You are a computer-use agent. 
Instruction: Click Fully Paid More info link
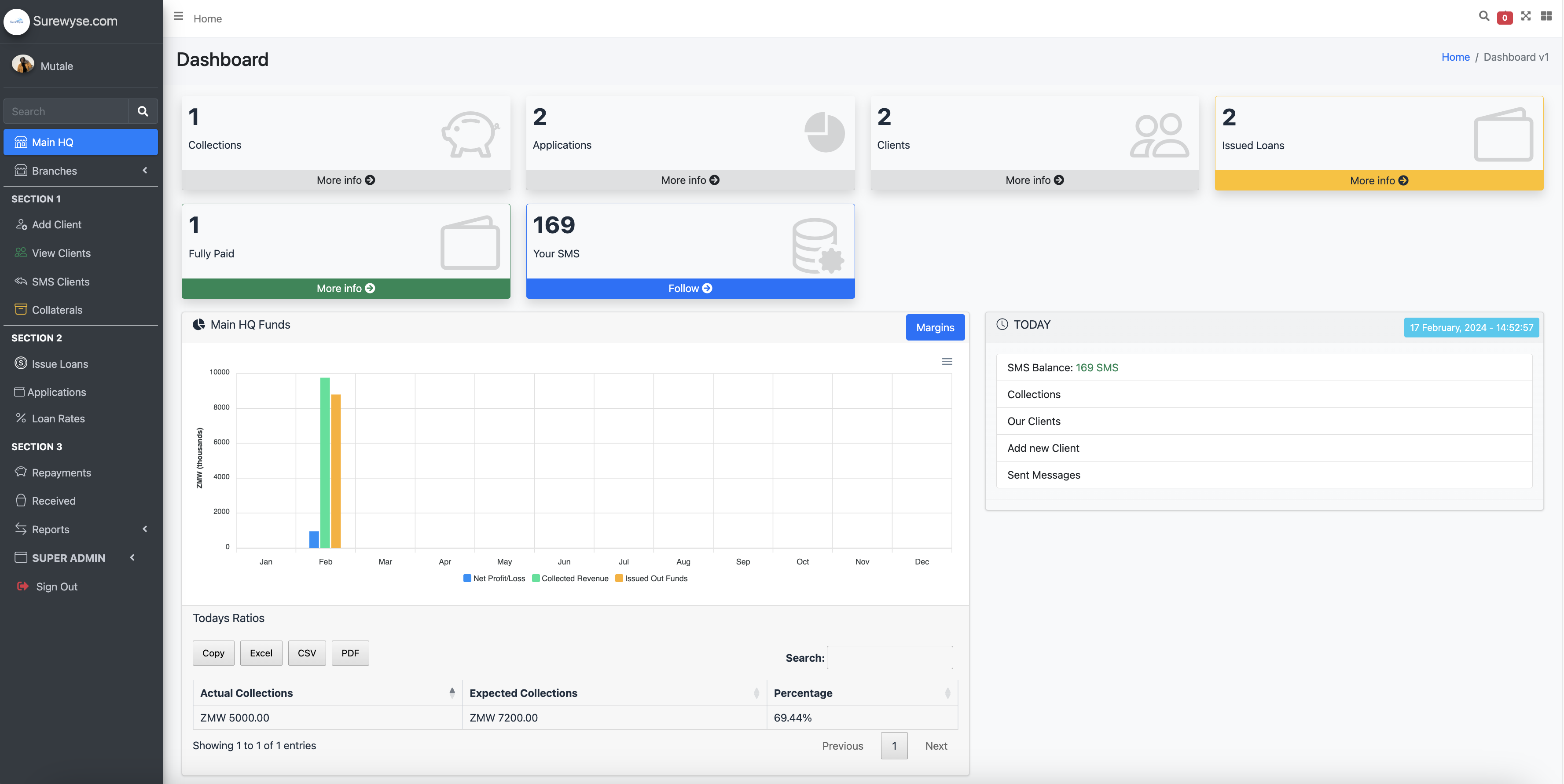coord(345,289)
